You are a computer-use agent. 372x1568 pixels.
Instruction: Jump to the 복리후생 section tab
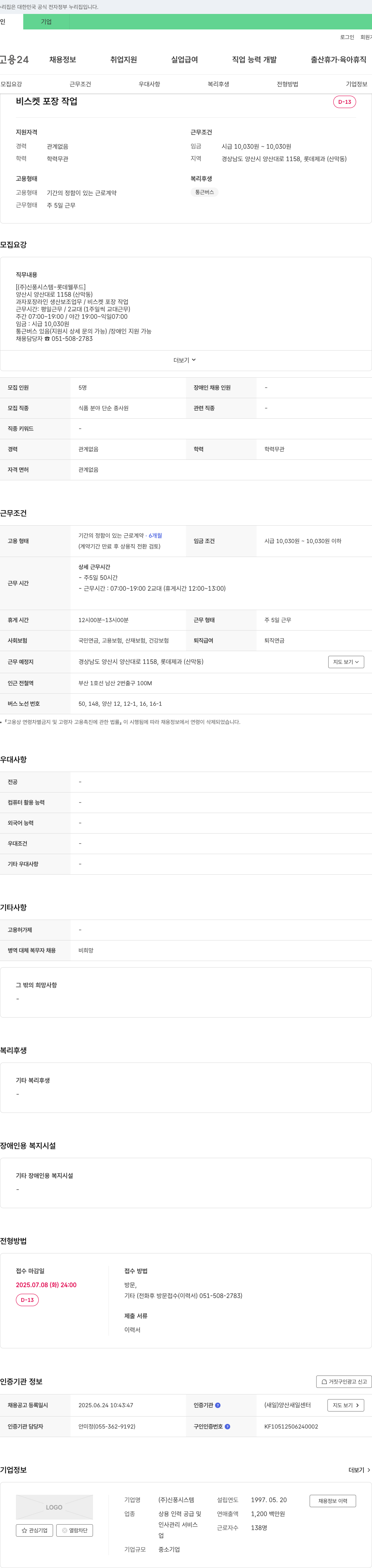(x=219, y=84)
